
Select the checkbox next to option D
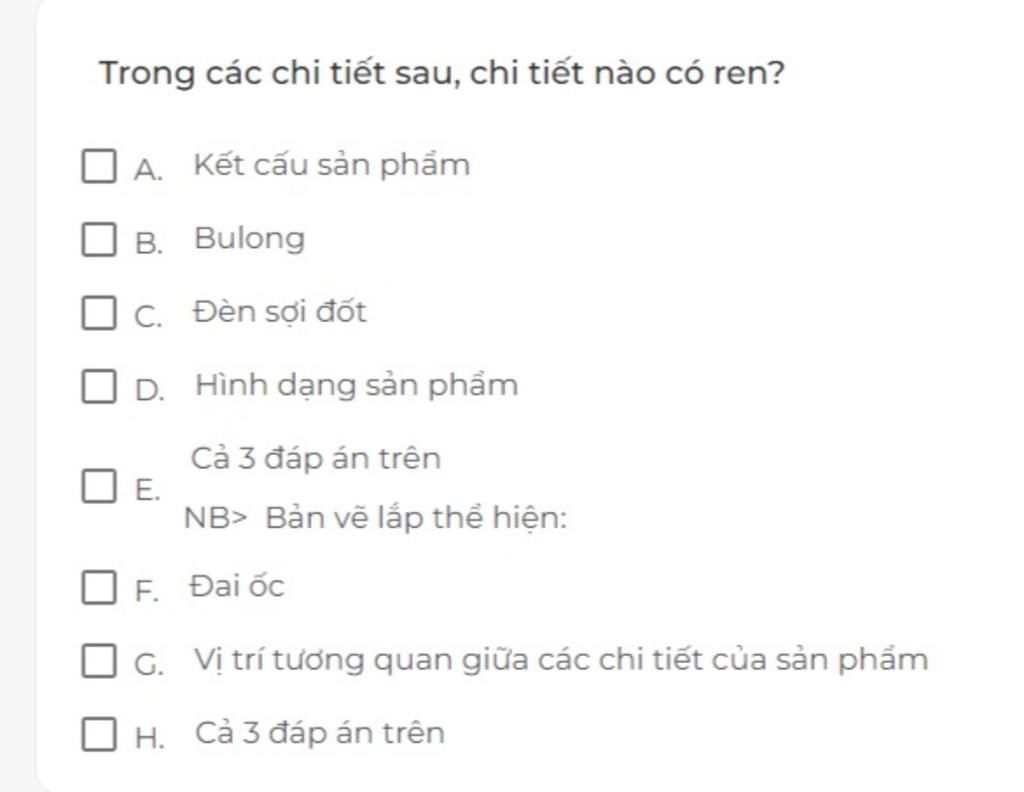point(98,386)
